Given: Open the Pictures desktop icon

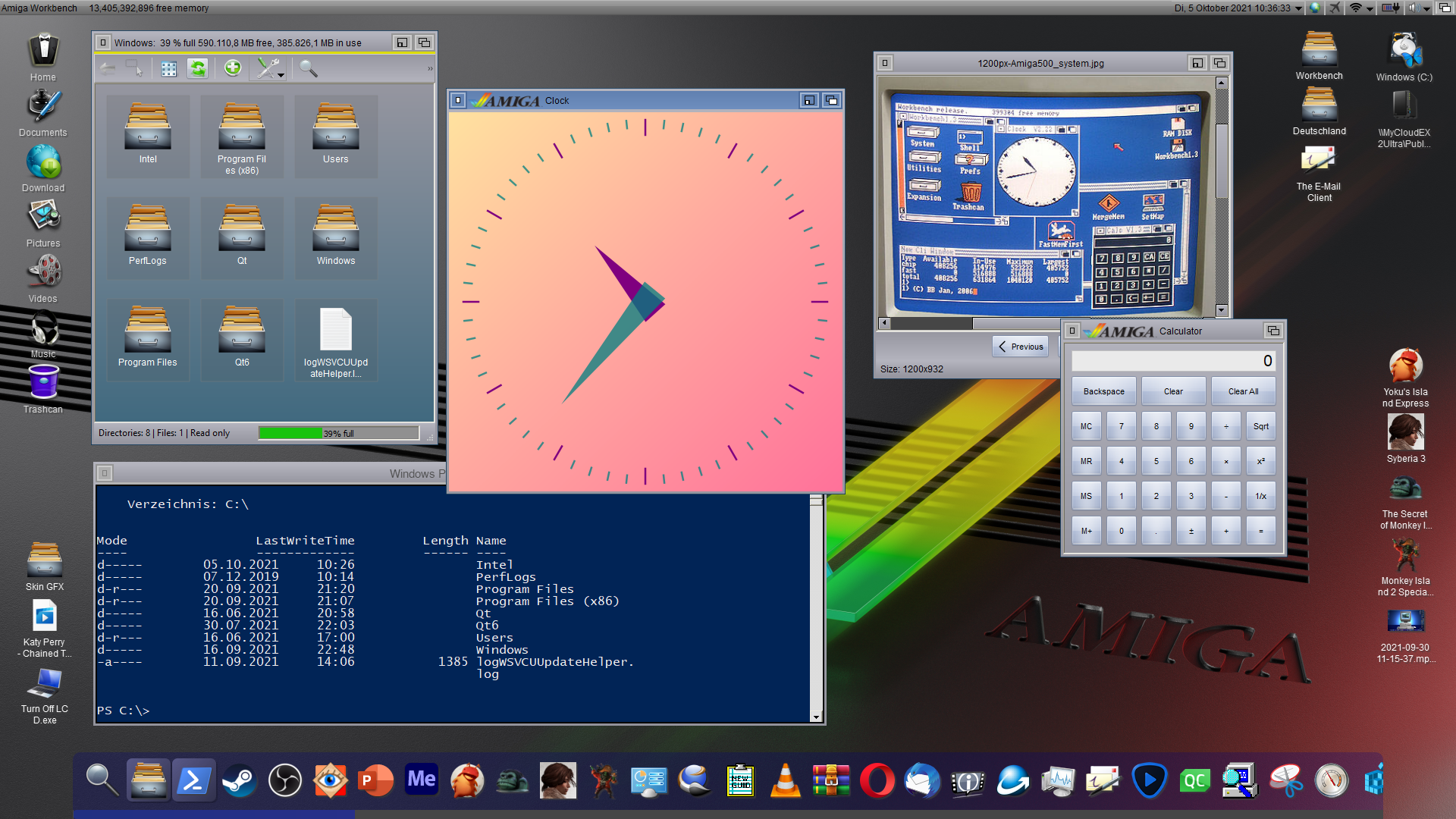Looking at the screenshot, I should [x=43, y=223].
